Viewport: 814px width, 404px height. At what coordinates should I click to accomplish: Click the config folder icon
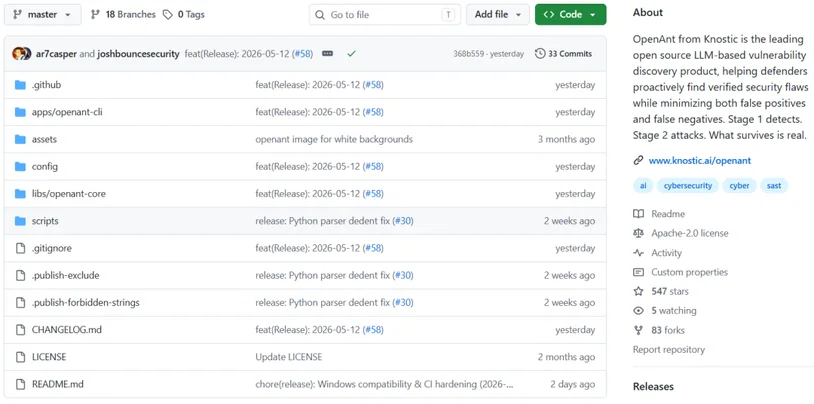pyautogui.click(x=20, y=167)
